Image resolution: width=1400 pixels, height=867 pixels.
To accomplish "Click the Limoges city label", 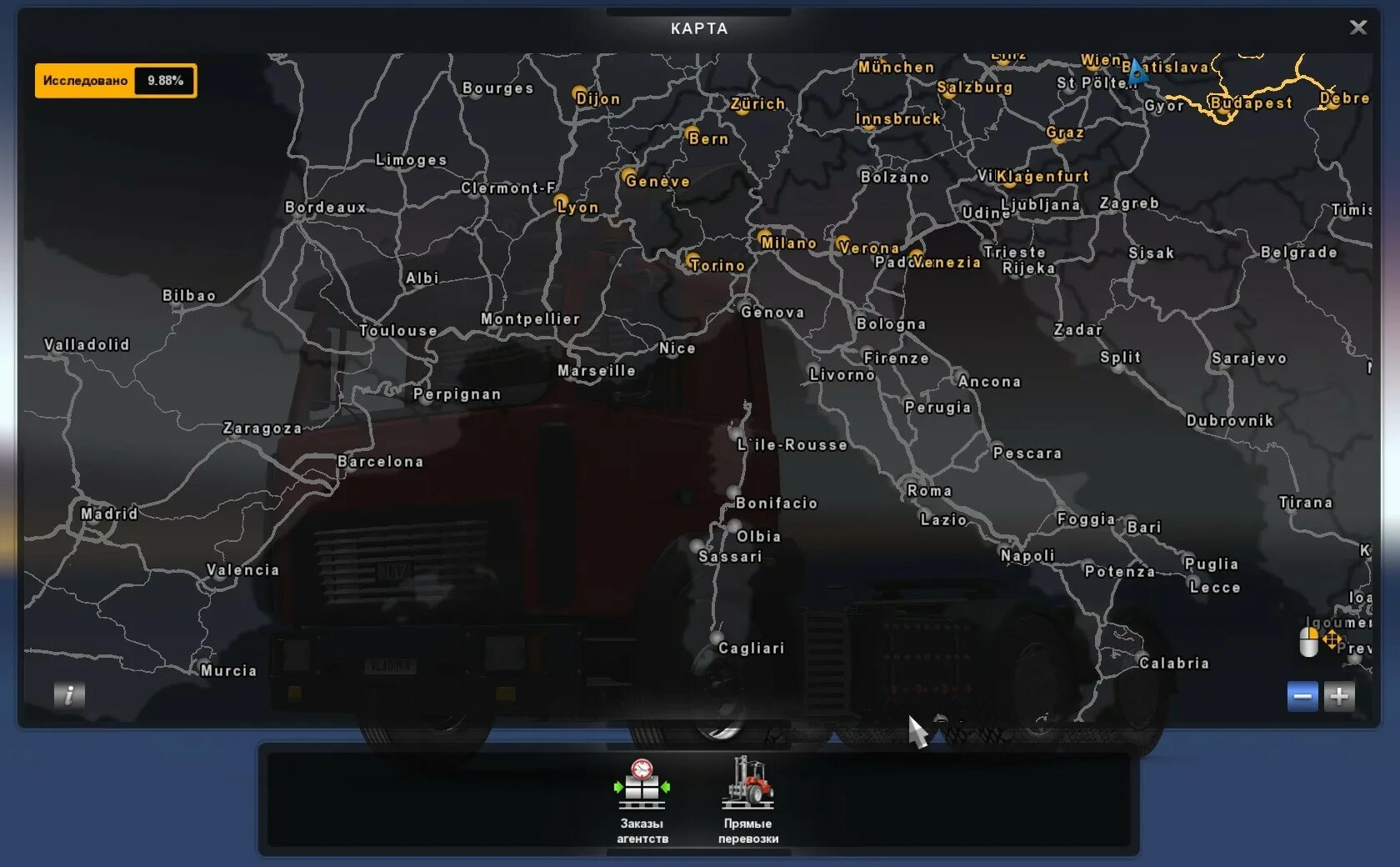I will [411, 159].
